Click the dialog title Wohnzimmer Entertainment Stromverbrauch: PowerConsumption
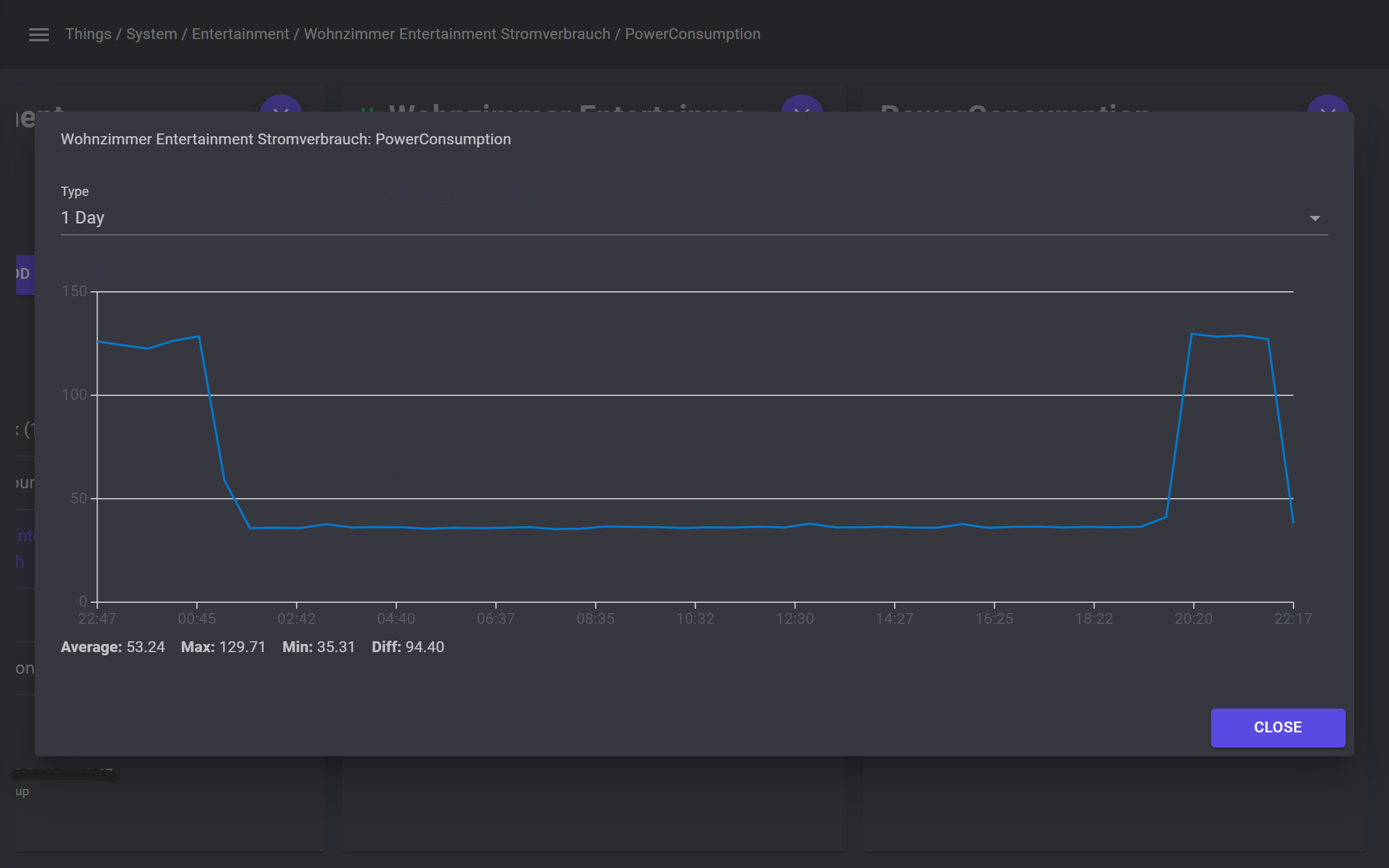Viewport: 1389px width, 868px height. tap(286, 139)
